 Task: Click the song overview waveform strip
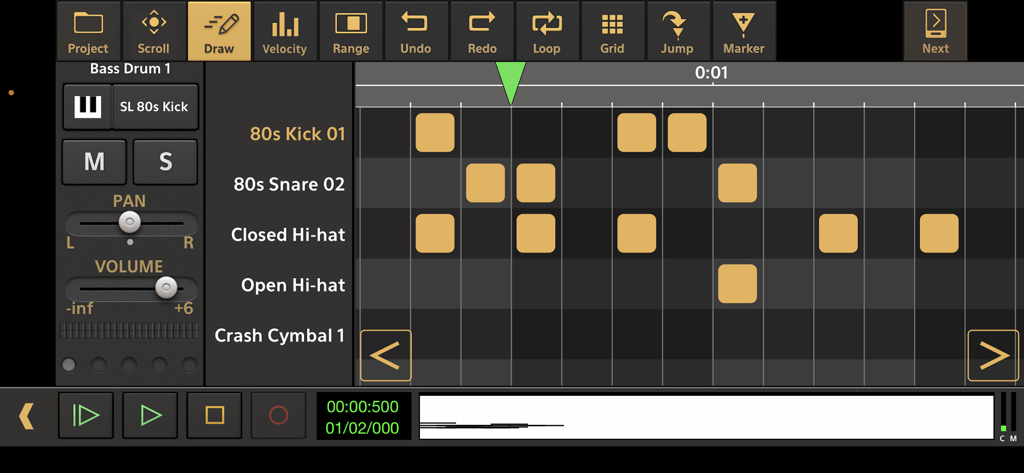(707, 417)
